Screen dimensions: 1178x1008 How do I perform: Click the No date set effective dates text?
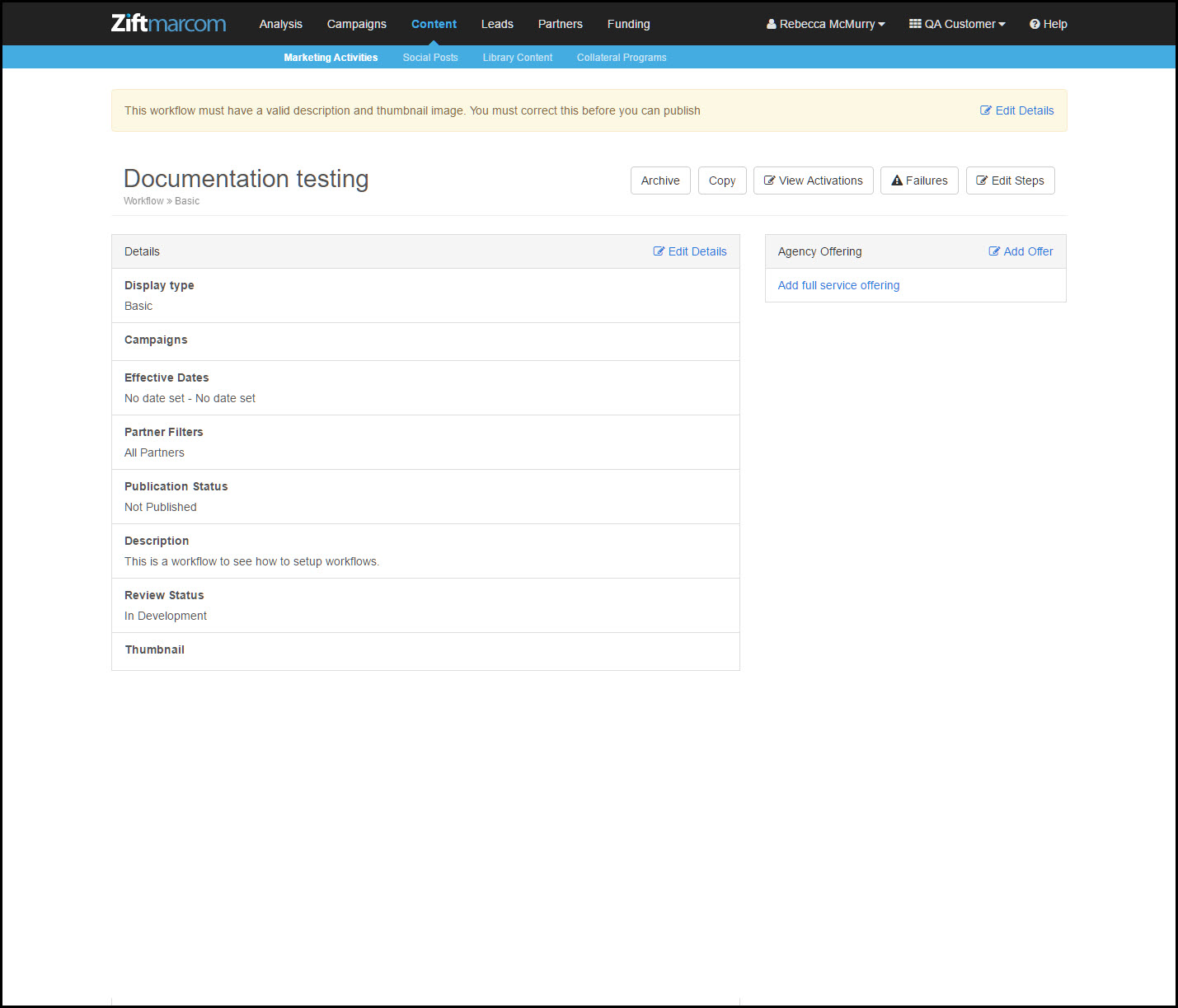(190, 398)
